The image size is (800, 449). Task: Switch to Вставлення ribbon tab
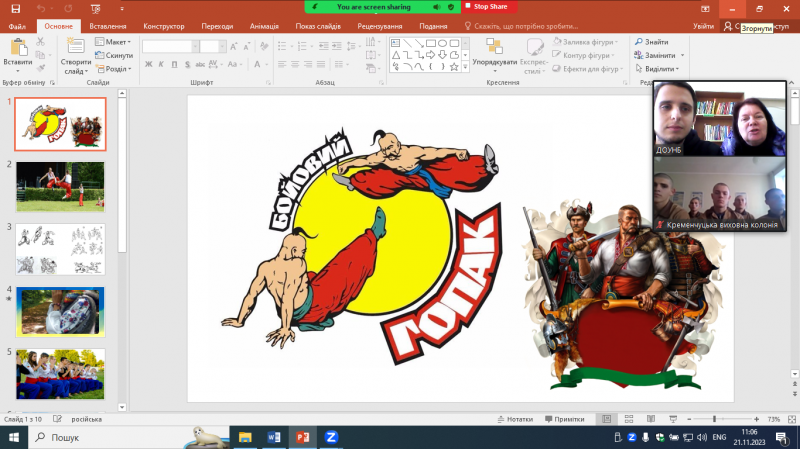coord(108,26)
